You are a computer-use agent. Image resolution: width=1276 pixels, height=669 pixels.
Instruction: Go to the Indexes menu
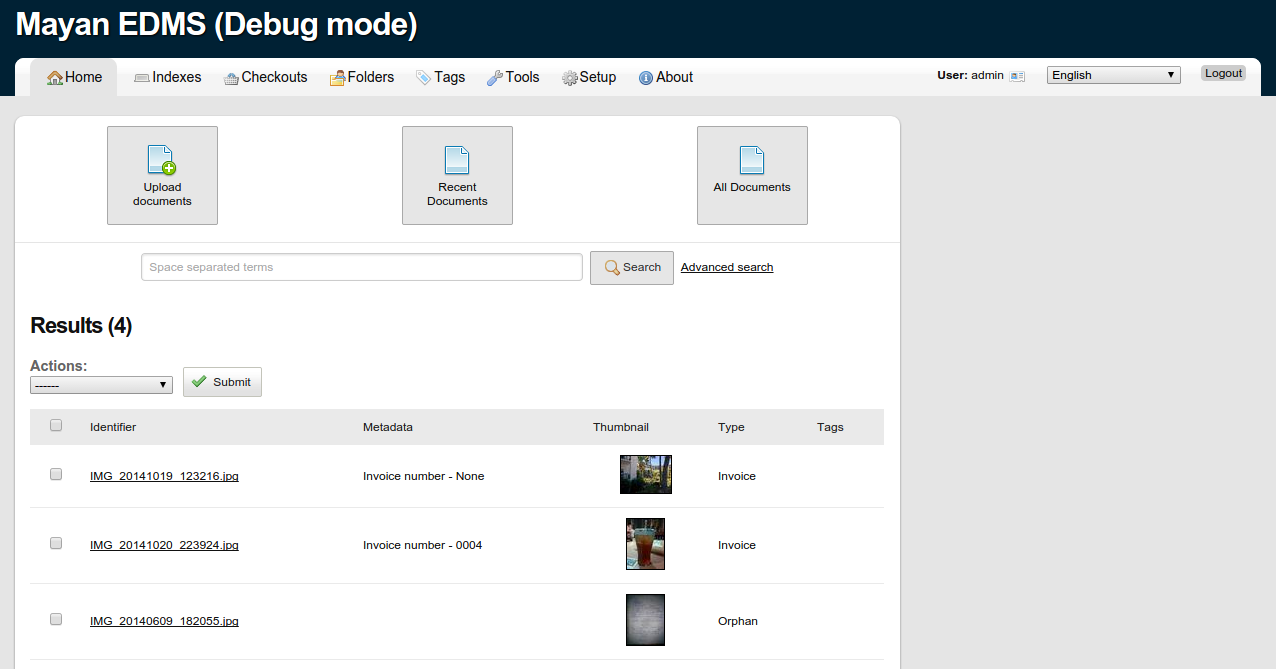coord(168,77)
